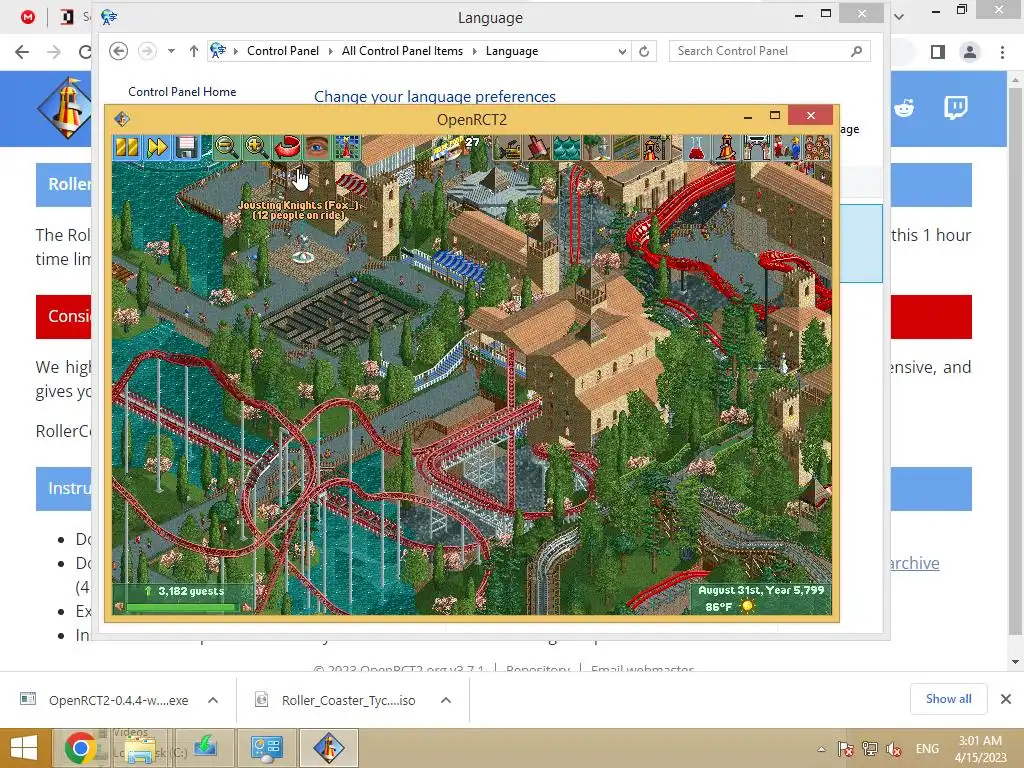Image resolution: width=1024 pixels, height=768 pixels.
Task: Open options for Roller_Coaster_Tyc iso download
Action: 446,700
